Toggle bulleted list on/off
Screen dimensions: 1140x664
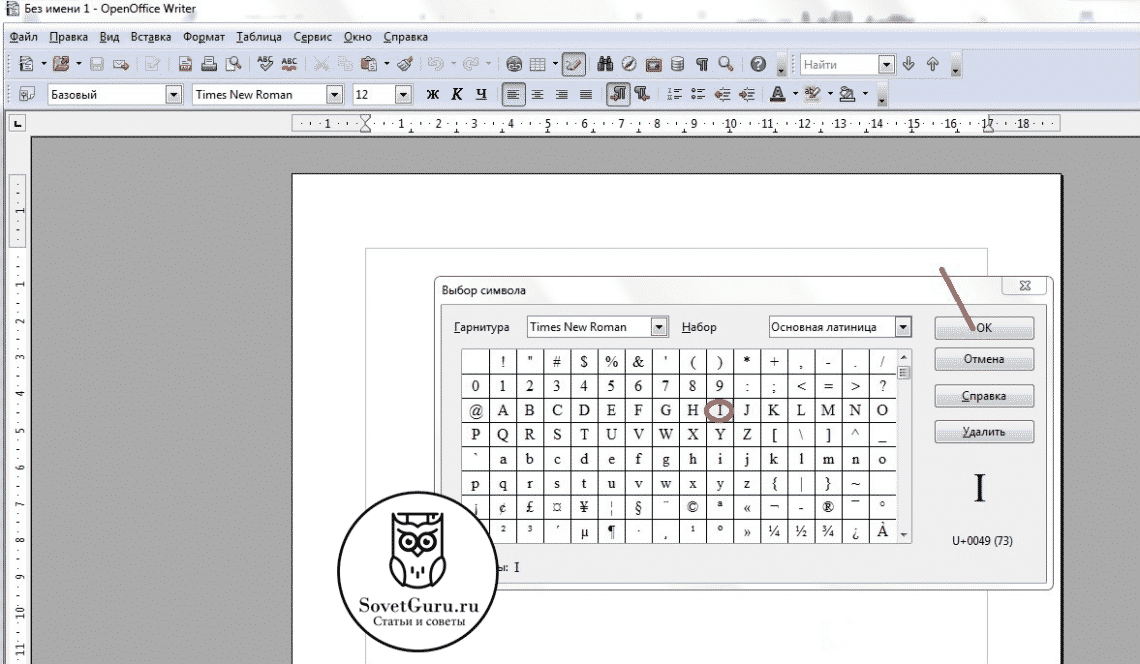pyautogui.click(x=699, y=95)
